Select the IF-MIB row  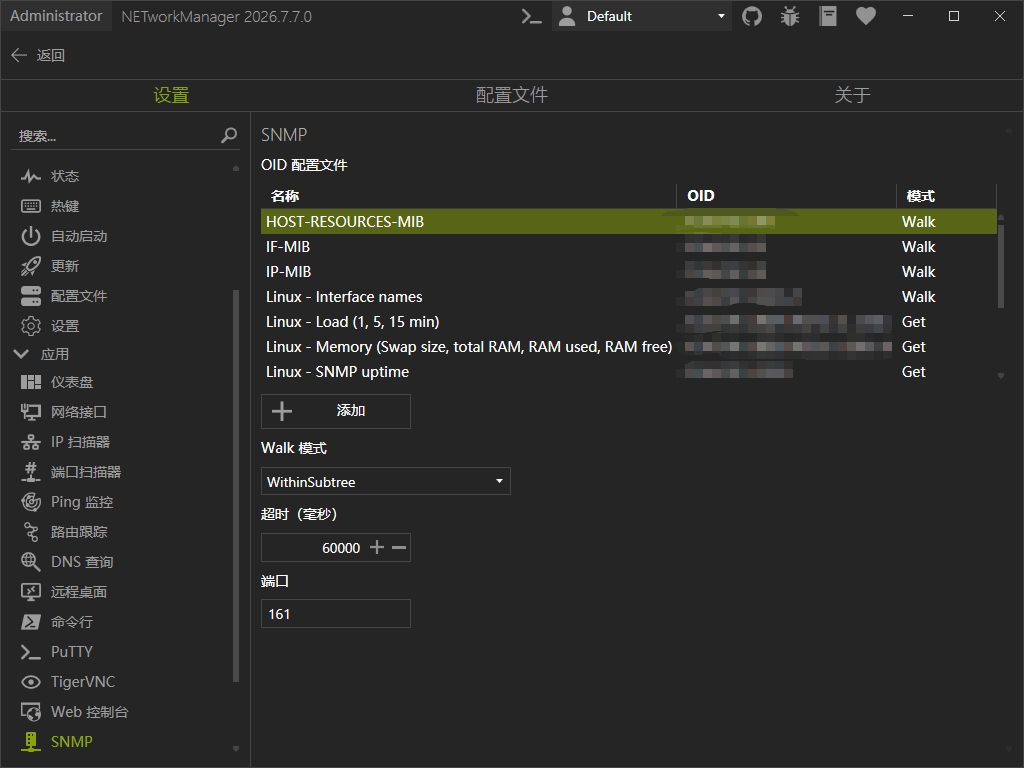pos(628,247)
